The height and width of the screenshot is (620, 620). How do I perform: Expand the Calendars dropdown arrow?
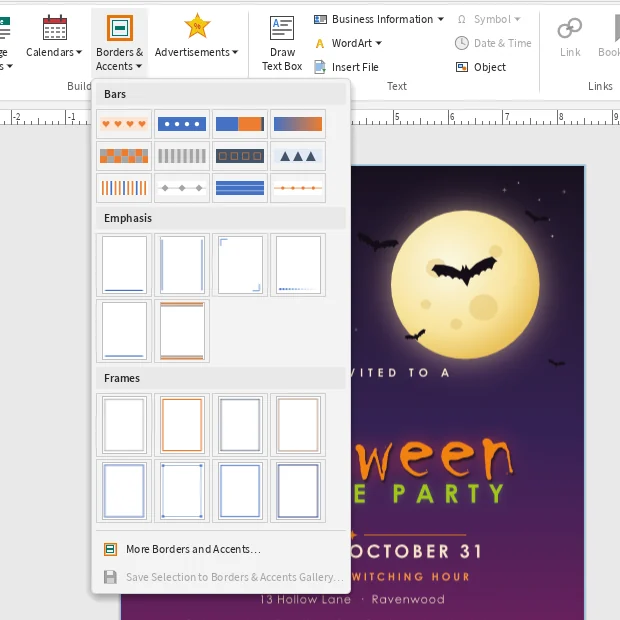click(79, 52)
